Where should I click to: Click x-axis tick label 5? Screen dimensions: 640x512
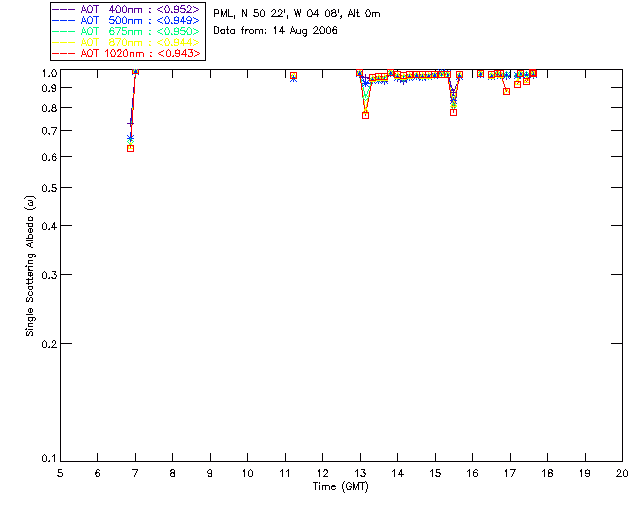click(60, 473)
